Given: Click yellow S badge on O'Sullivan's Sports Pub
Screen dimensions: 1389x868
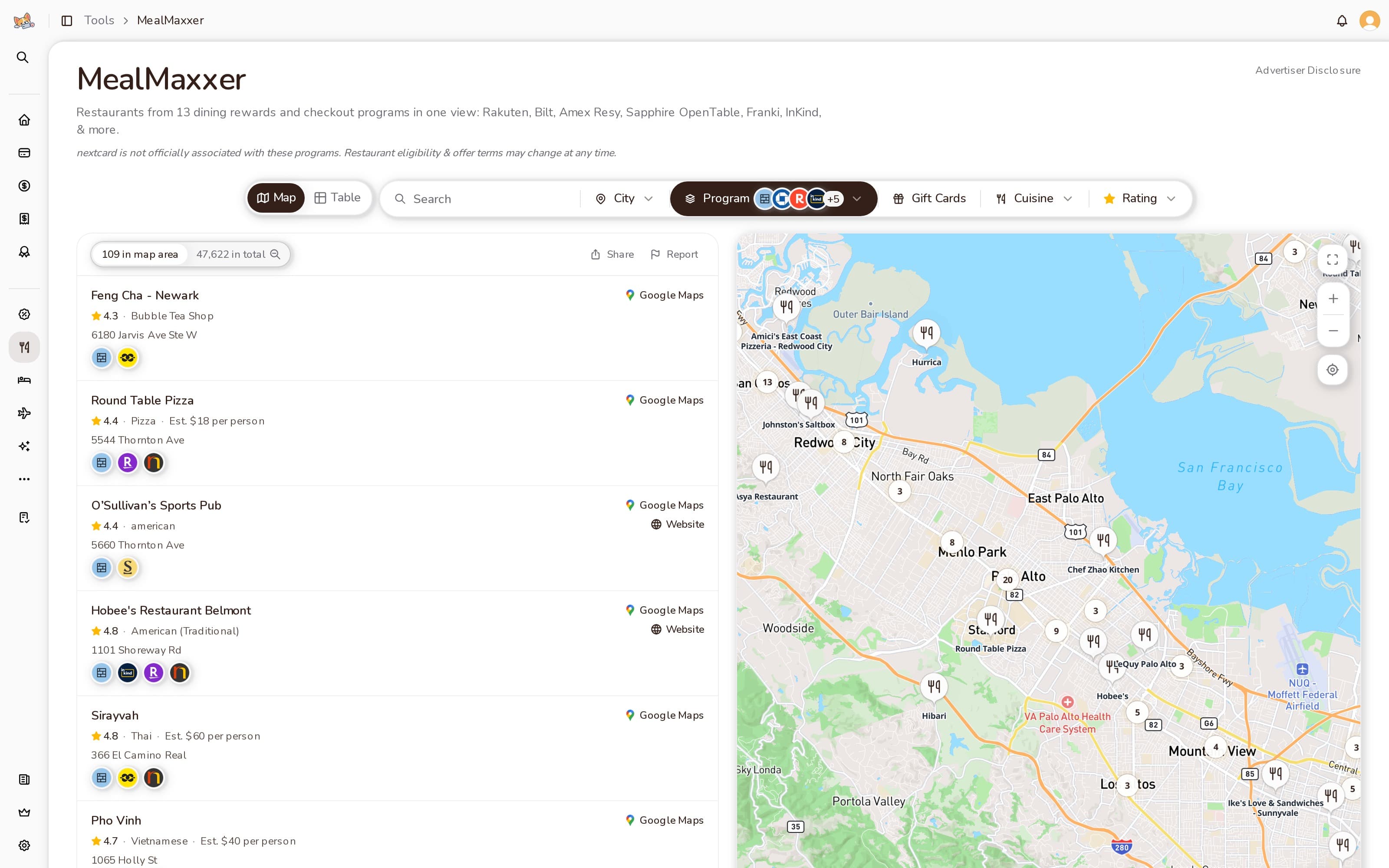Looking at the screenshot, I should pyautogui.click(x=128, y=568).
